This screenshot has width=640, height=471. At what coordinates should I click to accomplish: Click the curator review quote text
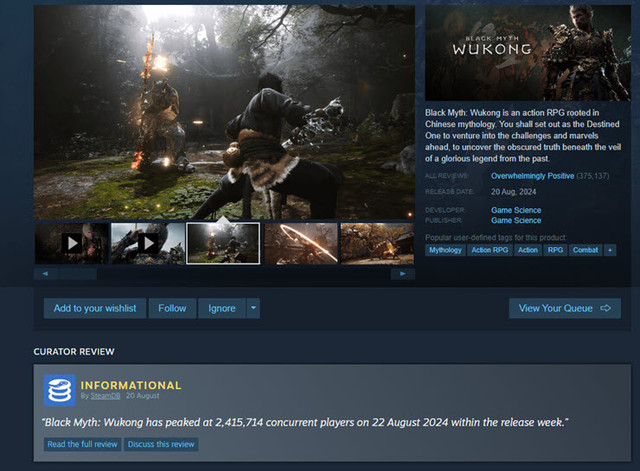305,422
